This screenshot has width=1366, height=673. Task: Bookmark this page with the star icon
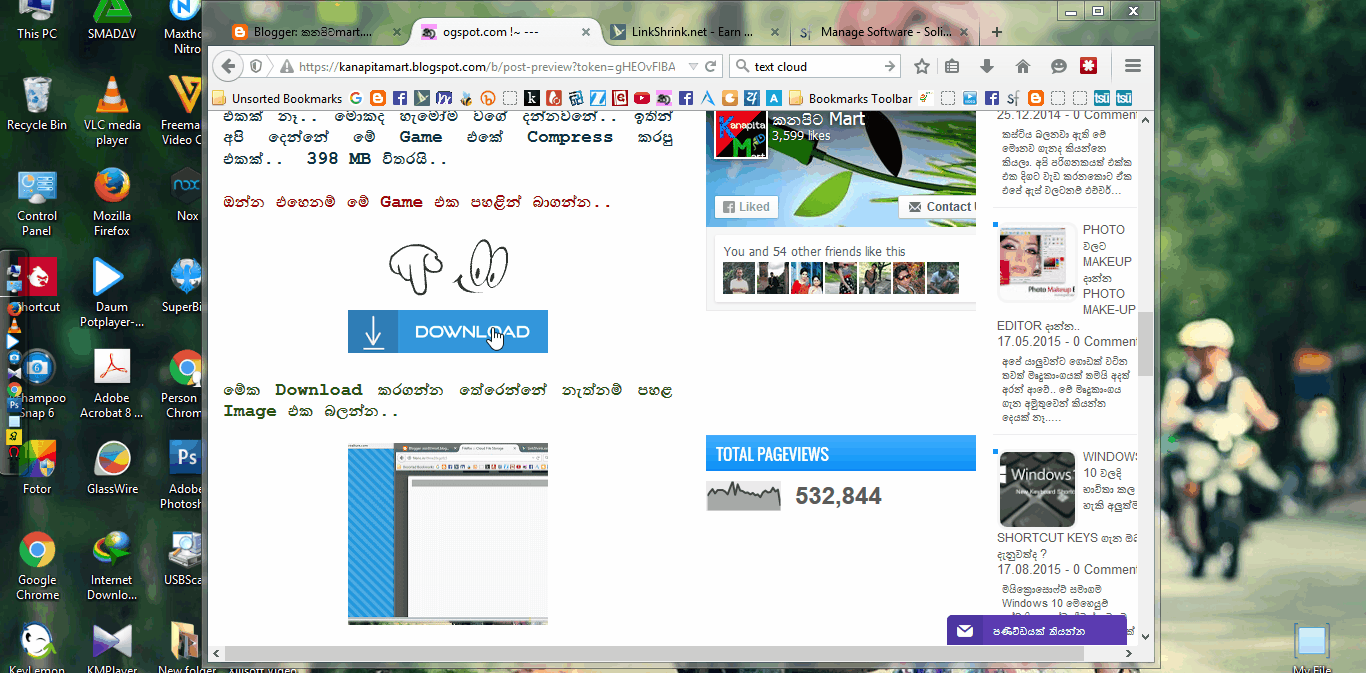[x=922, y=66]
